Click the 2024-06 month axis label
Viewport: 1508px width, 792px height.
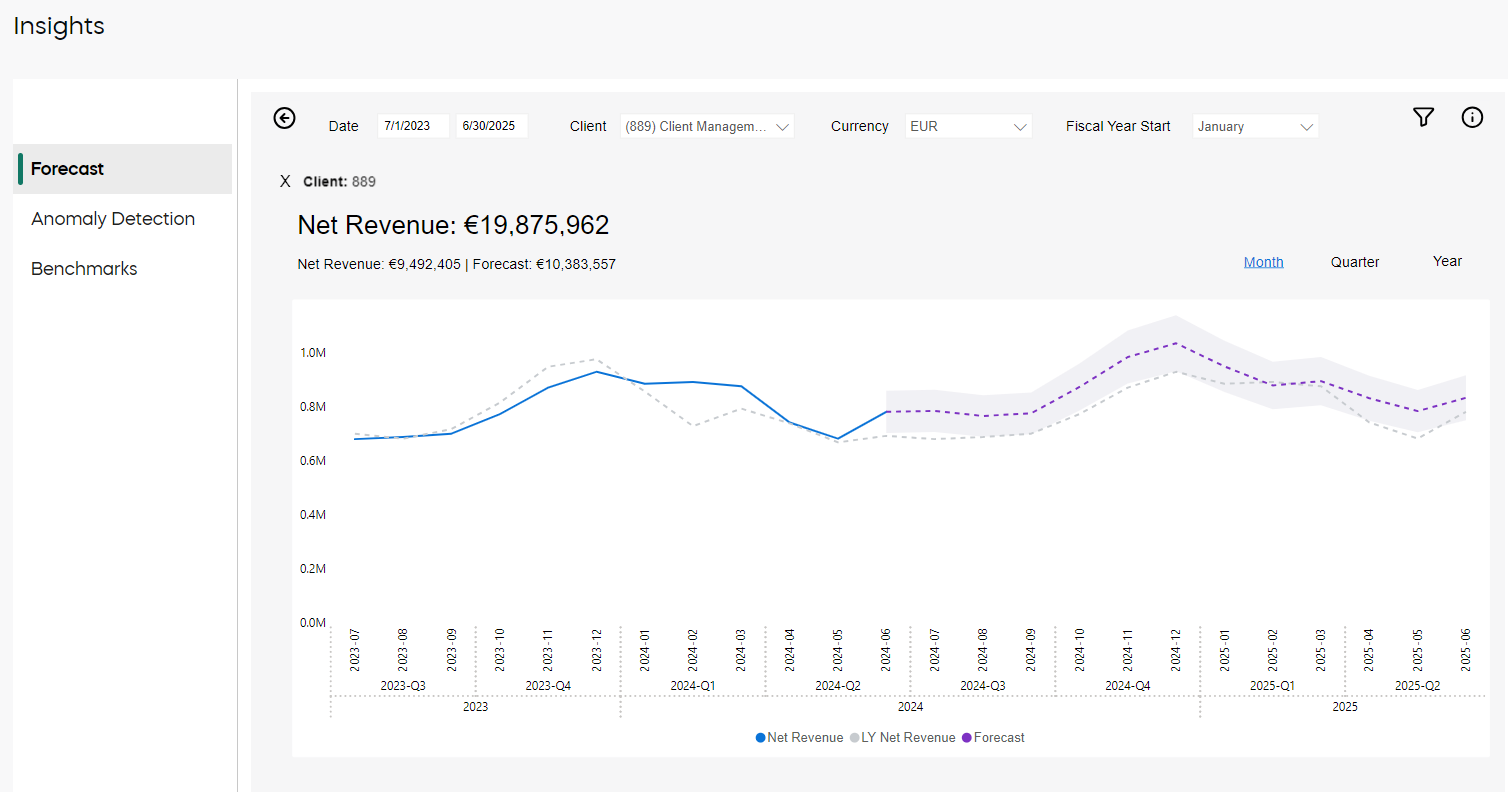887,650
